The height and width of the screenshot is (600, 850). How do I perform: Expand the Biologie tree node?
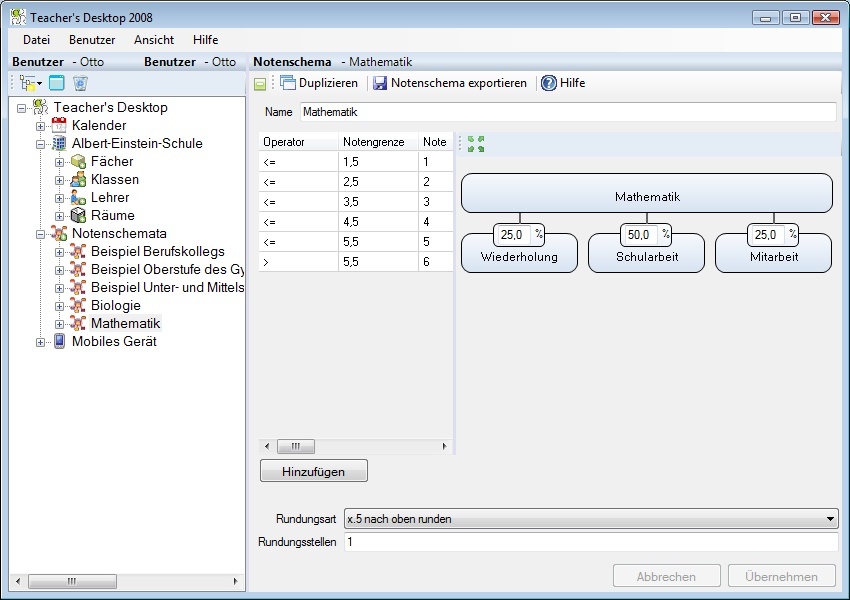59,306
